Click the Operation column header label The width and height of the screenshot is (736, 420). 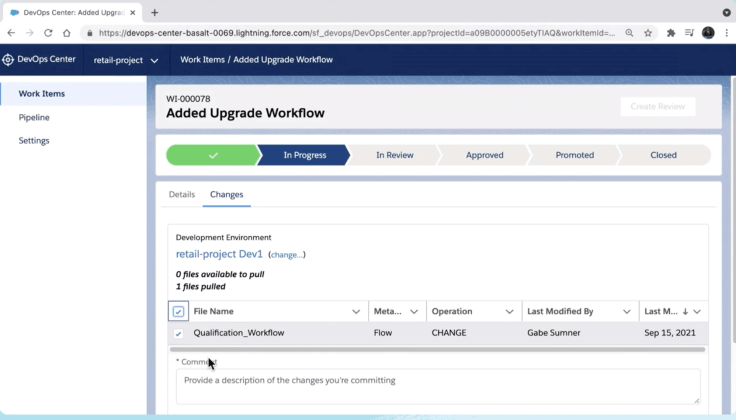452,311
